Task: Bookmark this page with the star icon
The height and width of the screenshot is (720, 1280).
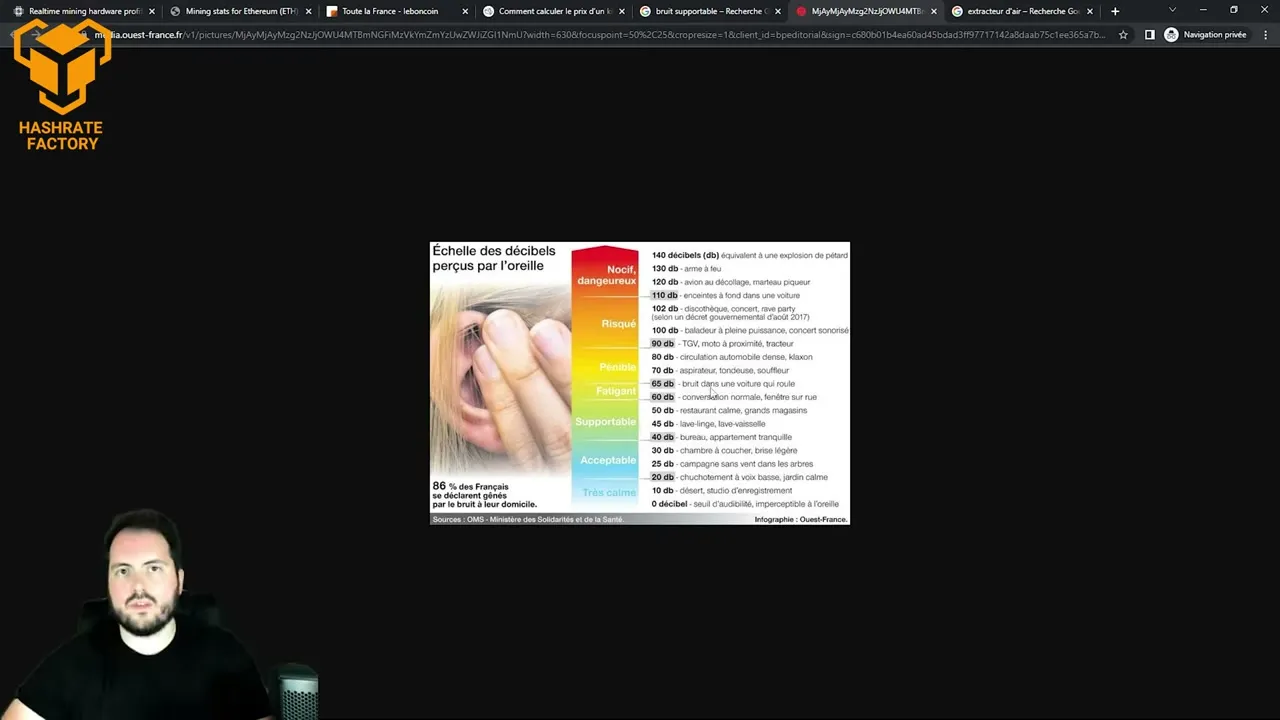Action: pyautogui.click(x=1123, y=35)
